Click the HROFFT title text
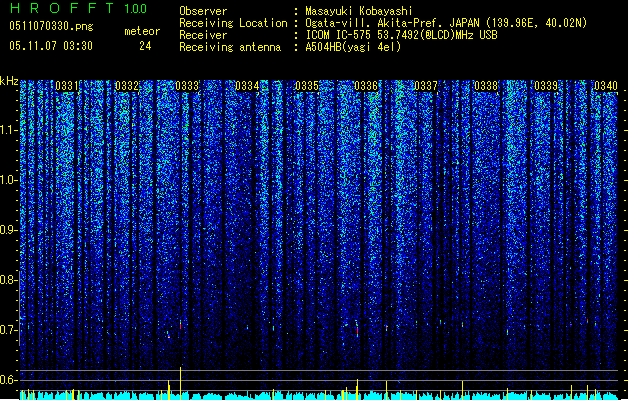Image resolution: width=629 pixels, height=400 pixels. [62, 8]
